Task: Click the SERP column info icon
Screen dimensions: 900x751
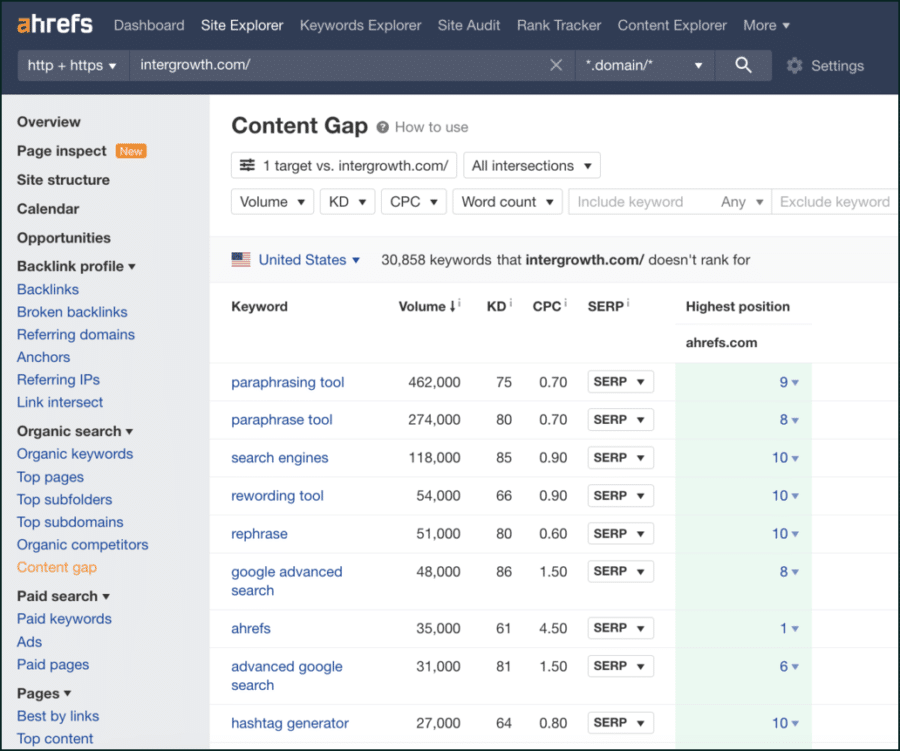Action: pyautogui.click(x=627, y=301)
